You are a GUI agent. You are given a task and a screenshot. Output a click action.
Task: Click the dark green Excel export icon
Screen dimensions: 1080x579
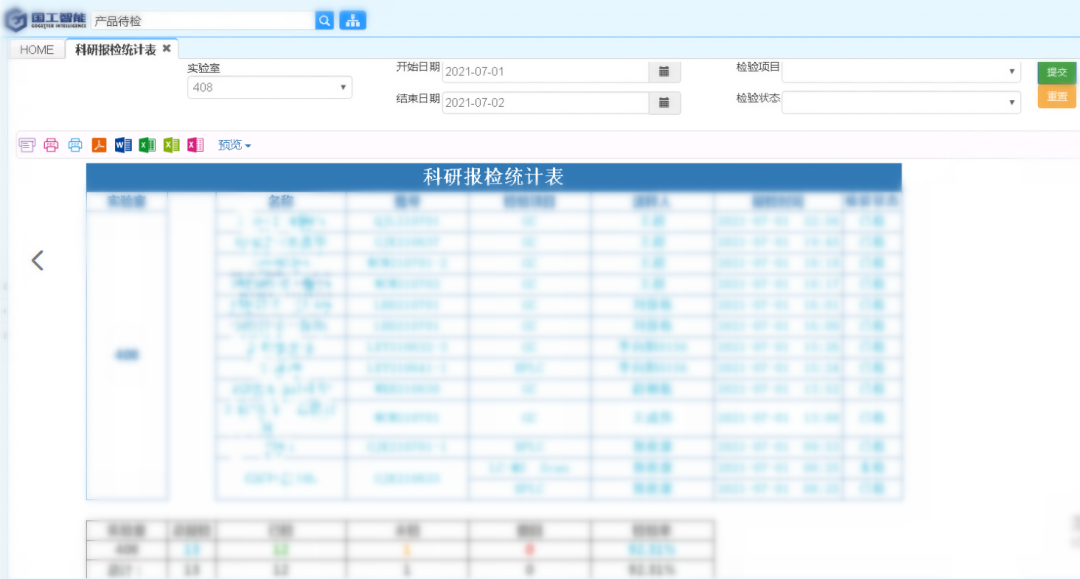(147, 145)
